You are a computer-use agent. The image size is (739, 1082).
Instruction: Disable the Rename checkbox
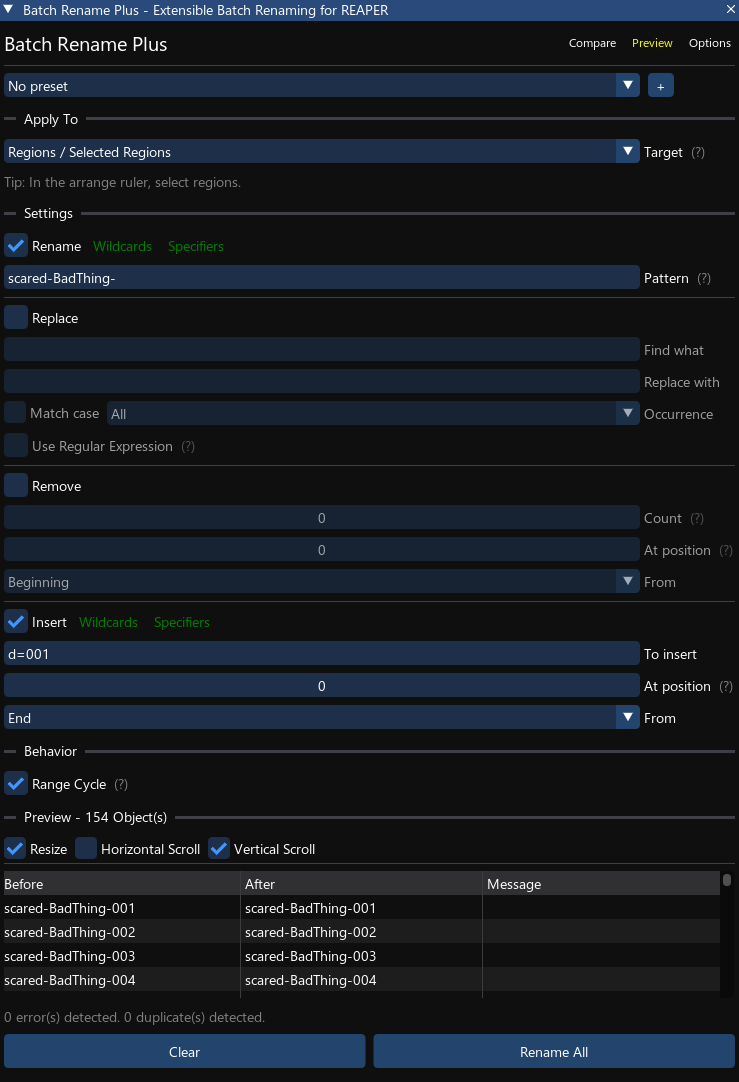coord(16,246)
